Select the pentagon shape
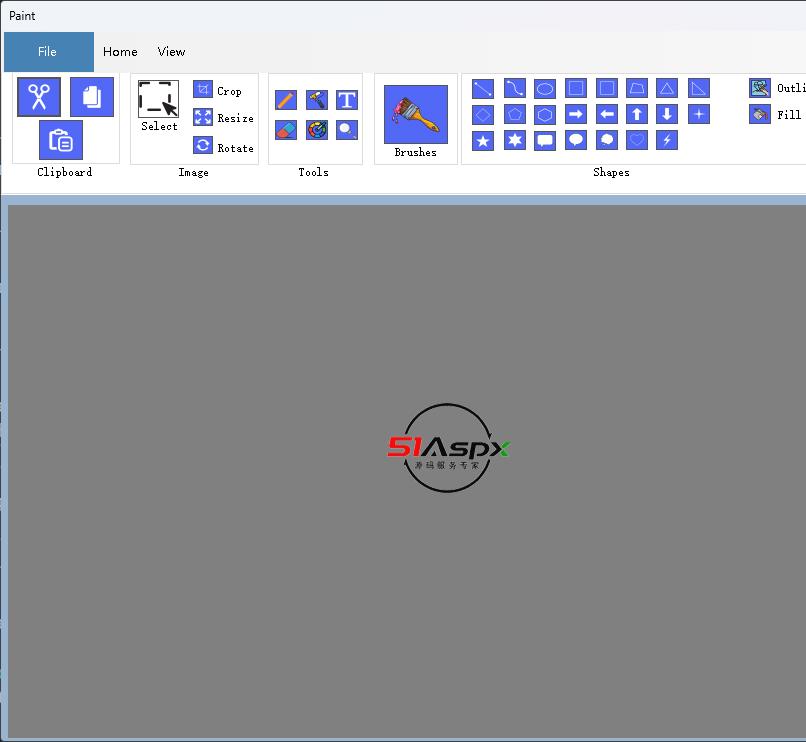The image size is (806, 742). (515, 114)
